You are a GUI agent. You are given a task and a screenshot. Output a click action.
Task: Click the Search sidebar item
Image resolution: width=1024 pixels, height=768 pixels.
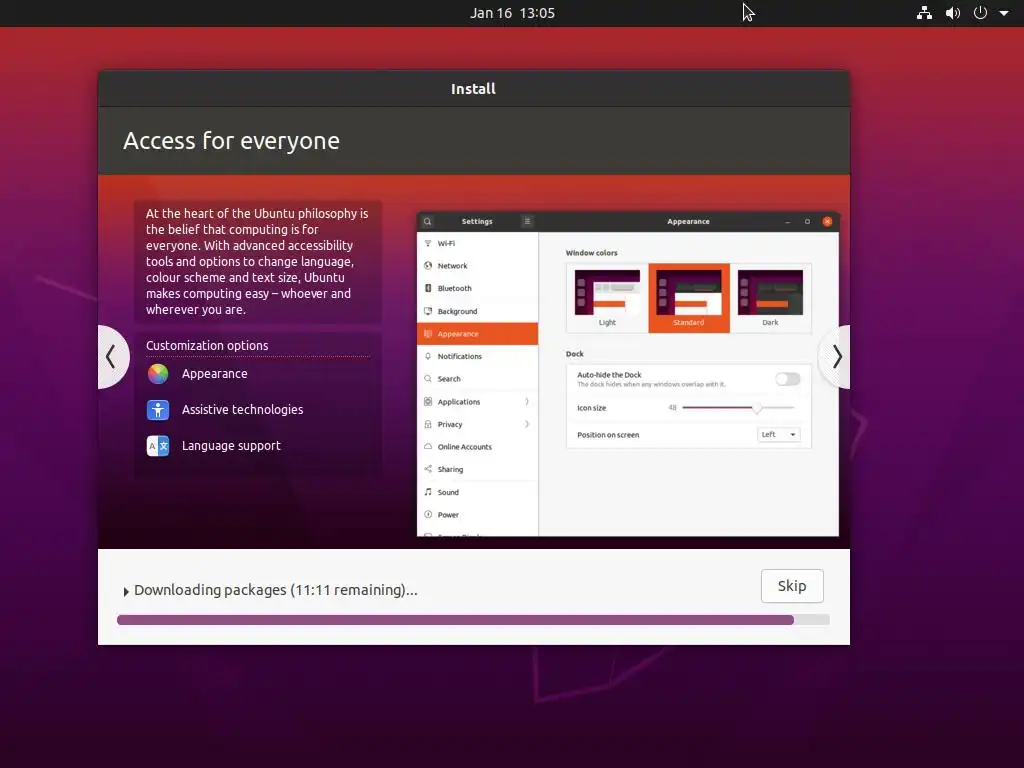click(477, 379)
